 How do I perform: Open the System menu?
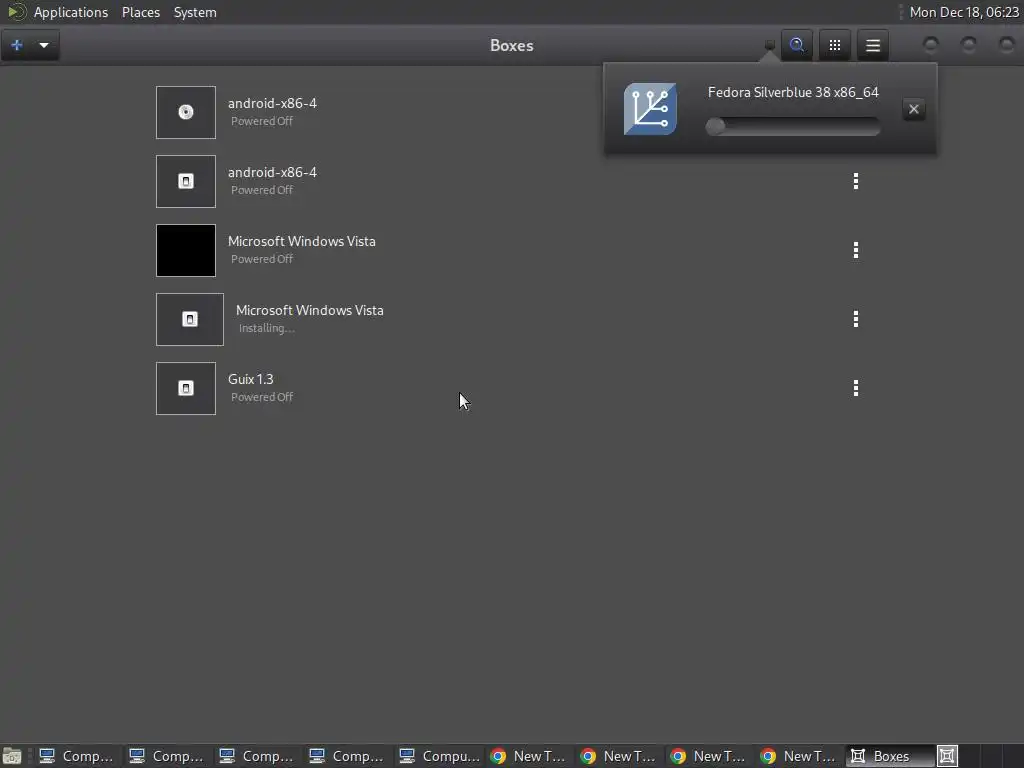click(x=195, y=12)
